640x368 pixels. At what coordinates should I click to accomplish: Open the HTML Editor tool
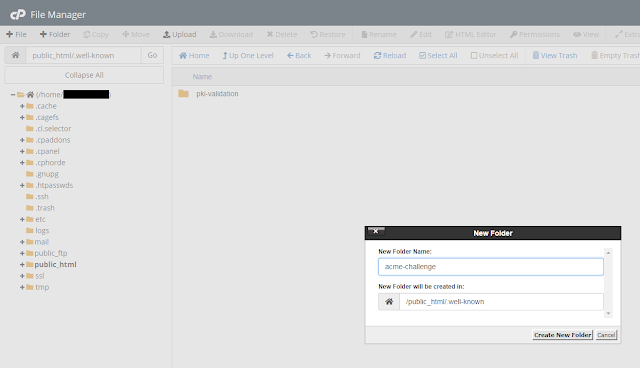pos(471,34)
